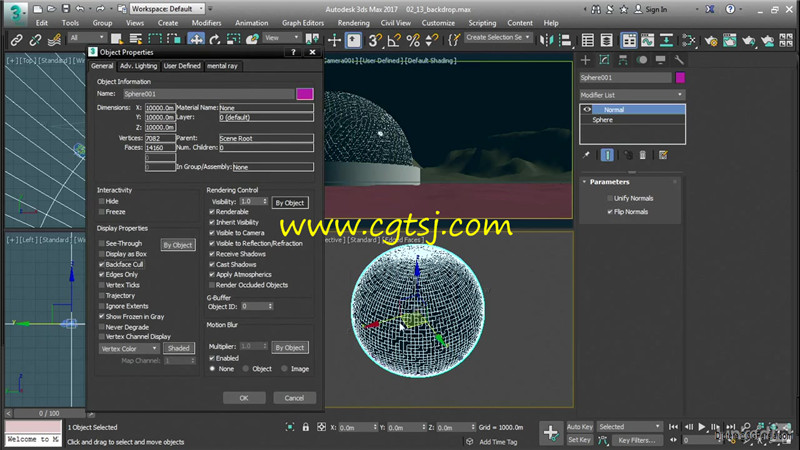Viewport: 800px width, 450px height.
Task: Switch to mental ray tab
Action: coord(222,66)
